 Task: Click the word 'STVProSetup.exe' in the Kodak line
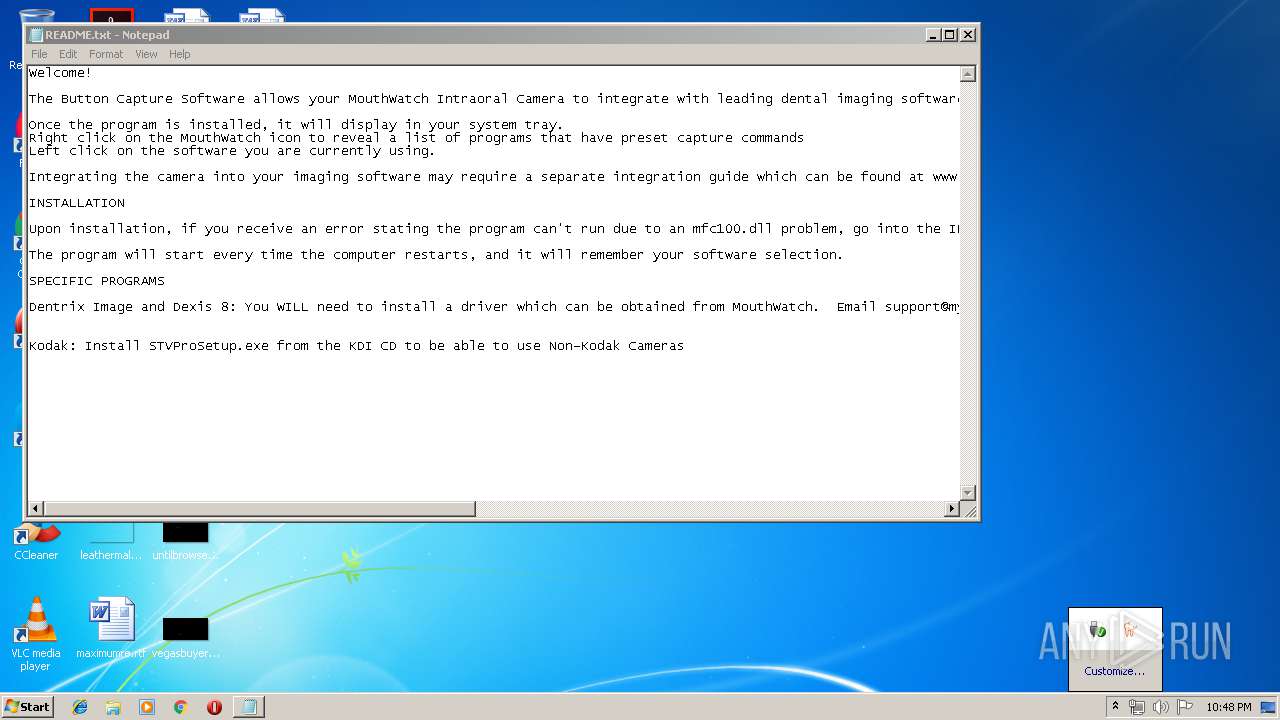[x=209, y=346]
